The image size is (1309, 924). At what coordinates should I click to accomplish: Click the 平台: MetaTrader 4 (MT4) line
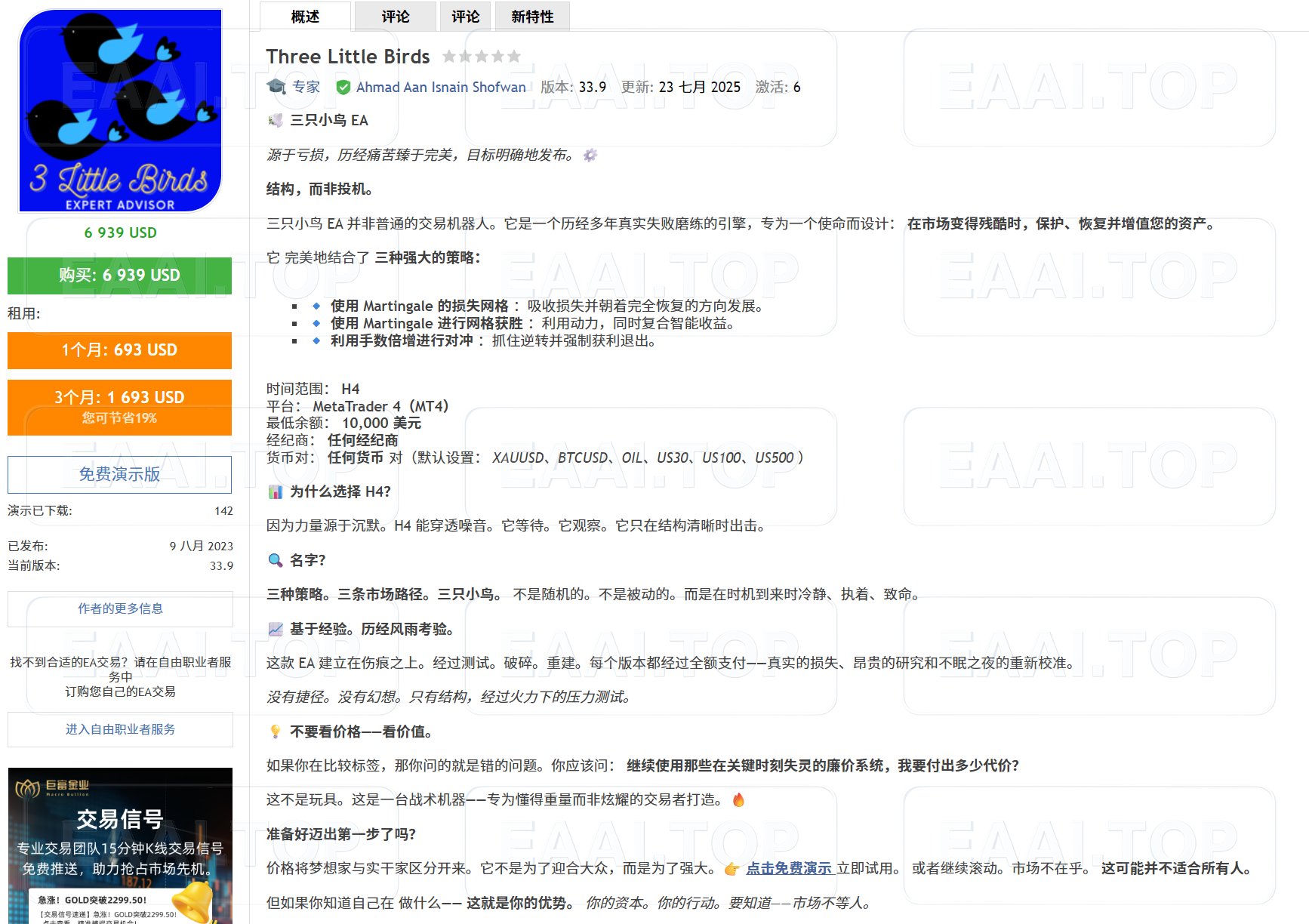point(357,406)
